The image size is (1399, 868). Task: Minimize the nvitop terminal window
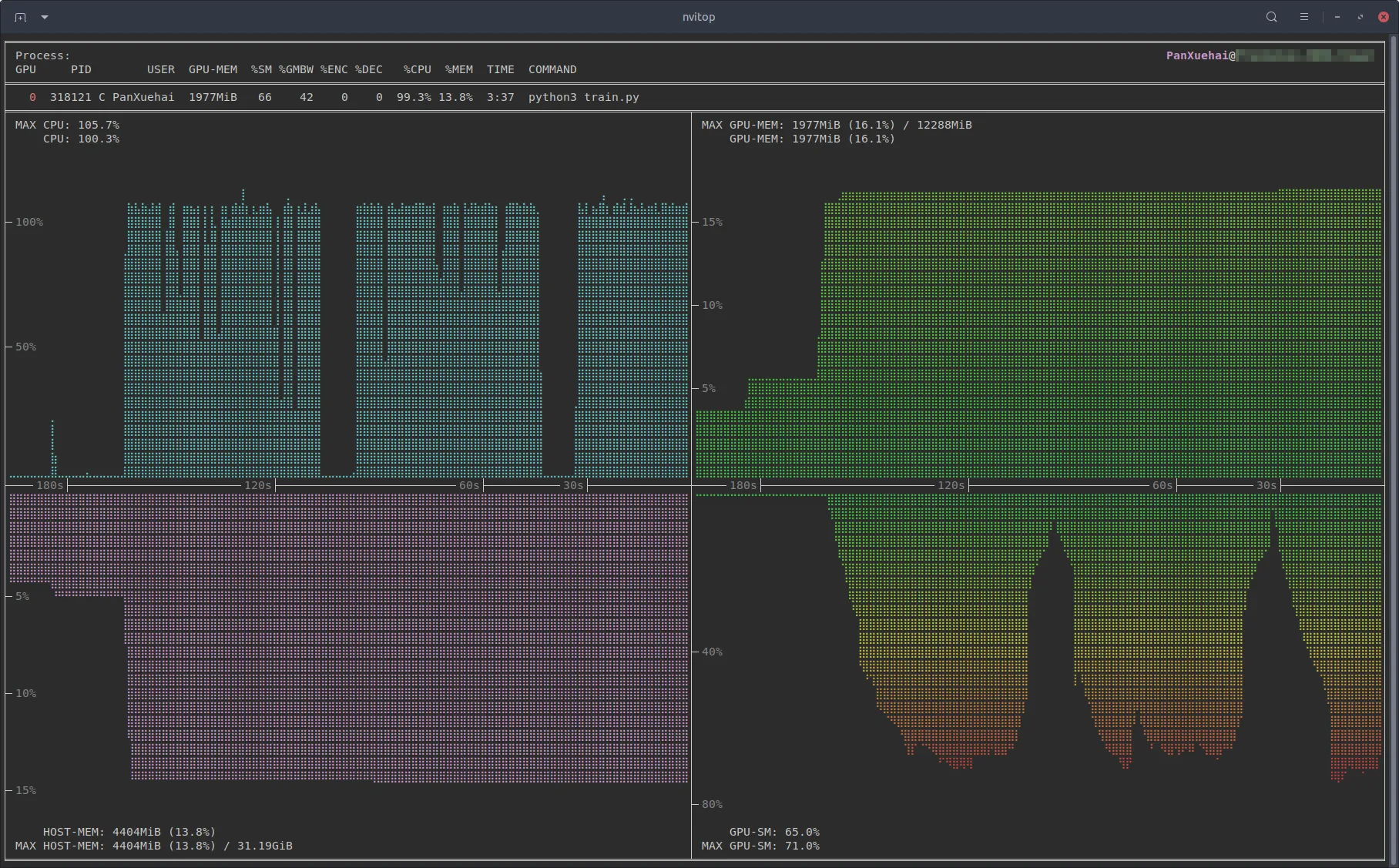click(1337, 17)
